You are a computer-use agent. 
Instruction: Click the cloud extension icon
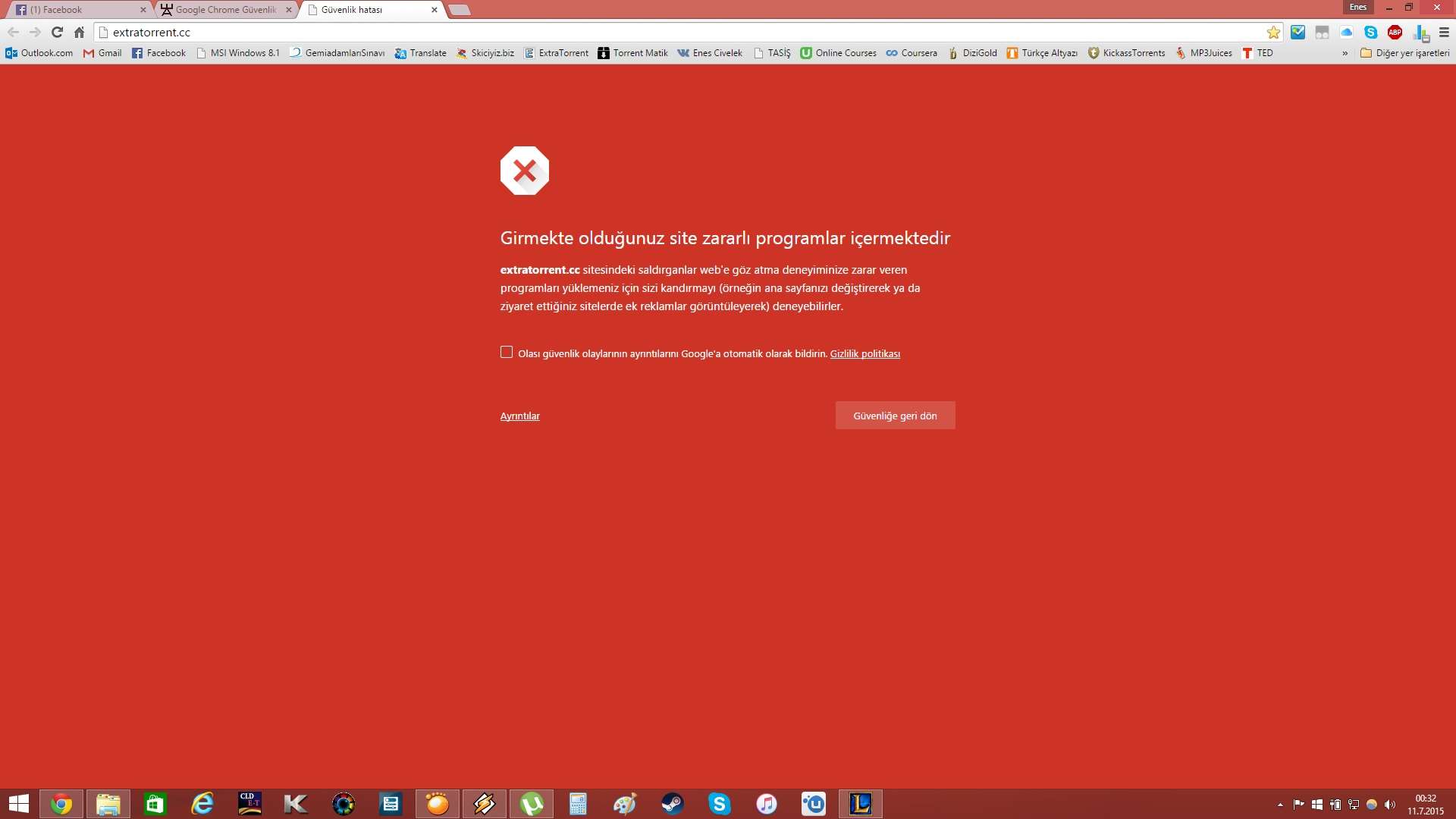[x=1346, y=32]
